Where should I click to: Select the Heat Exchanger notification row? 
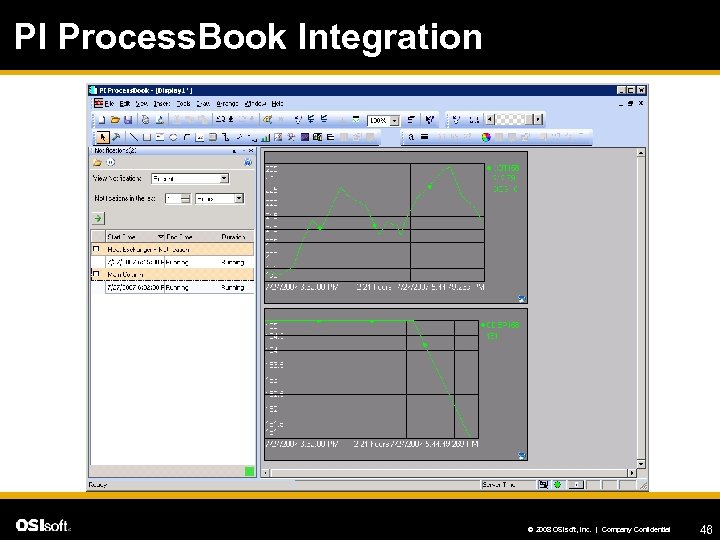173,249
